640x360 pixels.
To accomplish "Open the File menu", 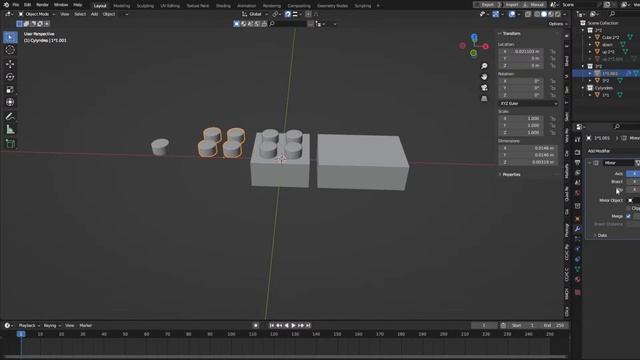I will [x=16, y=5].
